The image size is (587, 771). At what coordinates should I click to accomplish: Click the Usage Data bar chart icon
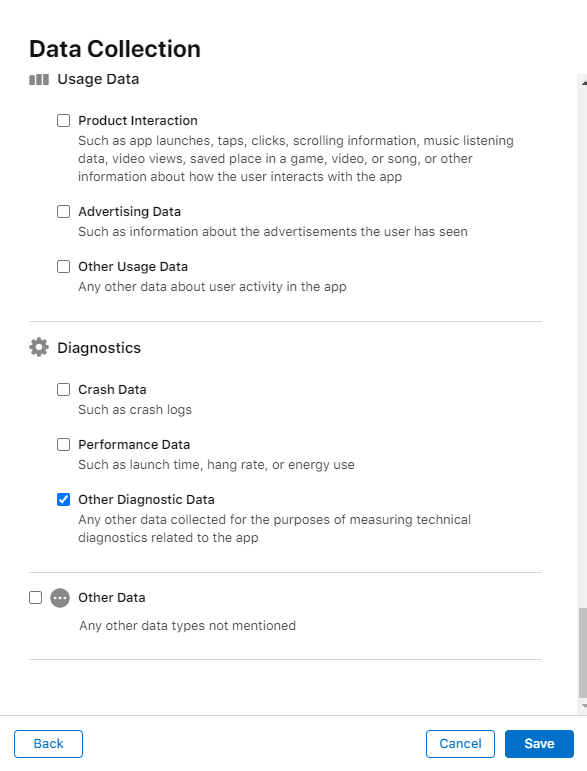[x=39, y=80]
